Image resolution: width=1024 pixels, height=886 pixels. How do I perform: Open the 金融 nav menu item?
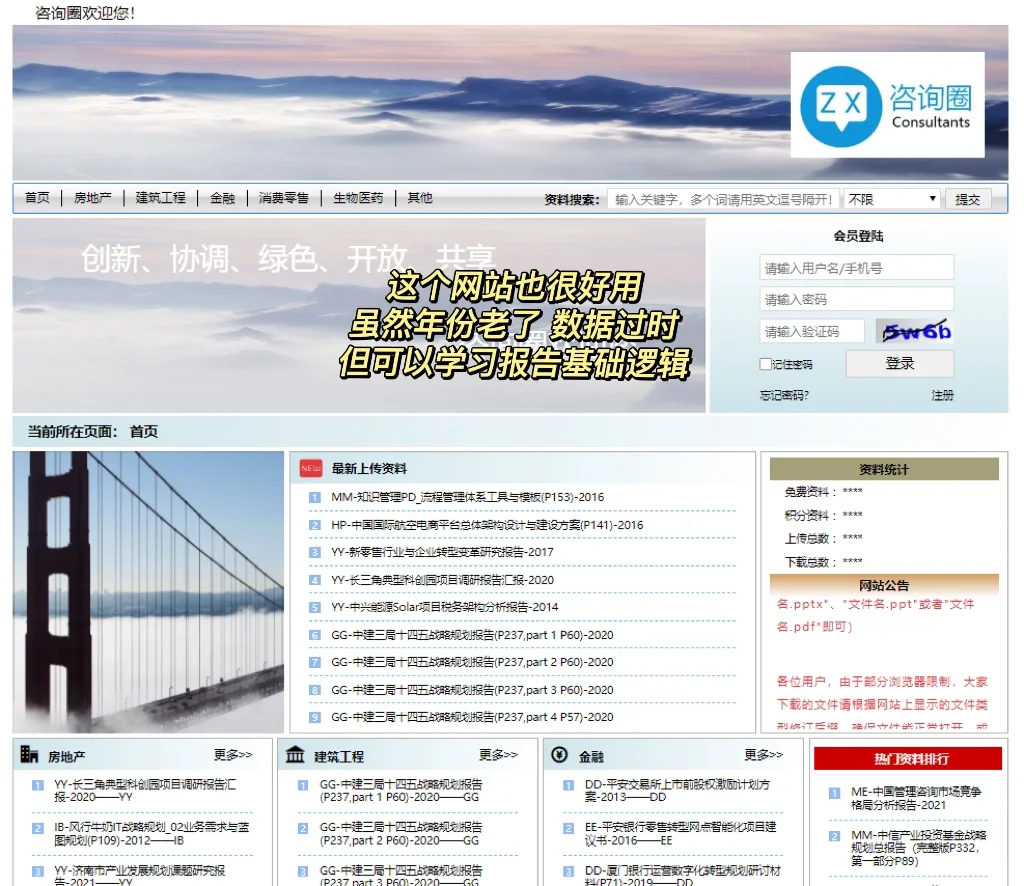(222, 198)
